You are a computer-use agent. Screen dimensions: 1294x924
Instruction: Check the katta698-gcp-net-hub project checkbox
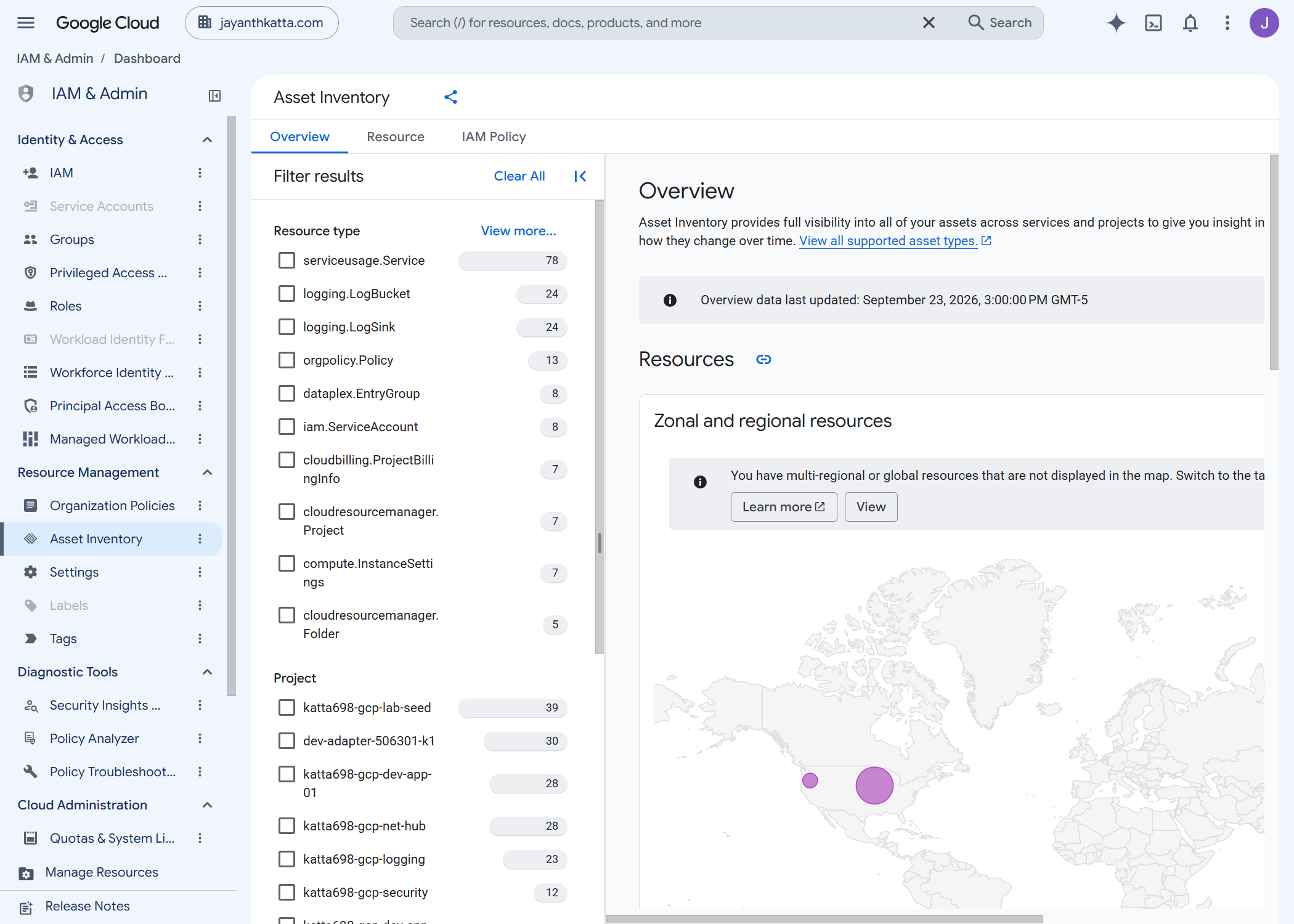click(x=287, y=826)
